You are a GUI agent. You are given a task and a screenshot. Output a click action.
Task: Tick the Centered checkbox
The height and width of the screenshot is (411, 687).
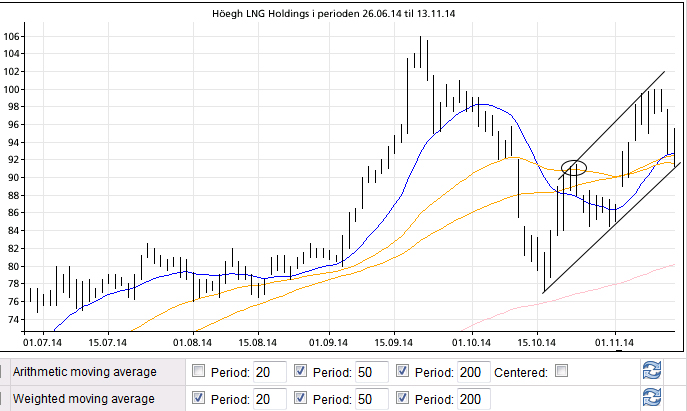pos(562,372)
